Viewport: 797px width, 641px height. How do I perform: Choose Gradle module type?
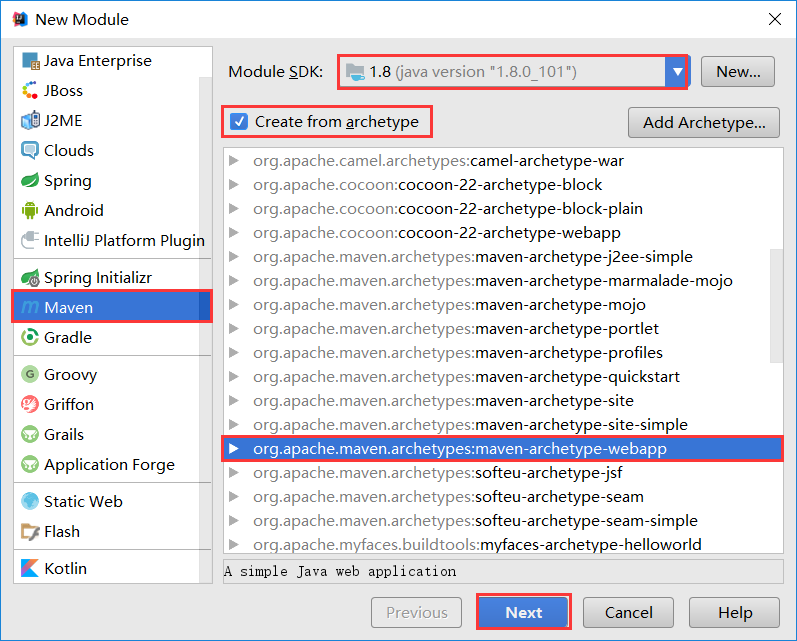click(x=107, y=337)
